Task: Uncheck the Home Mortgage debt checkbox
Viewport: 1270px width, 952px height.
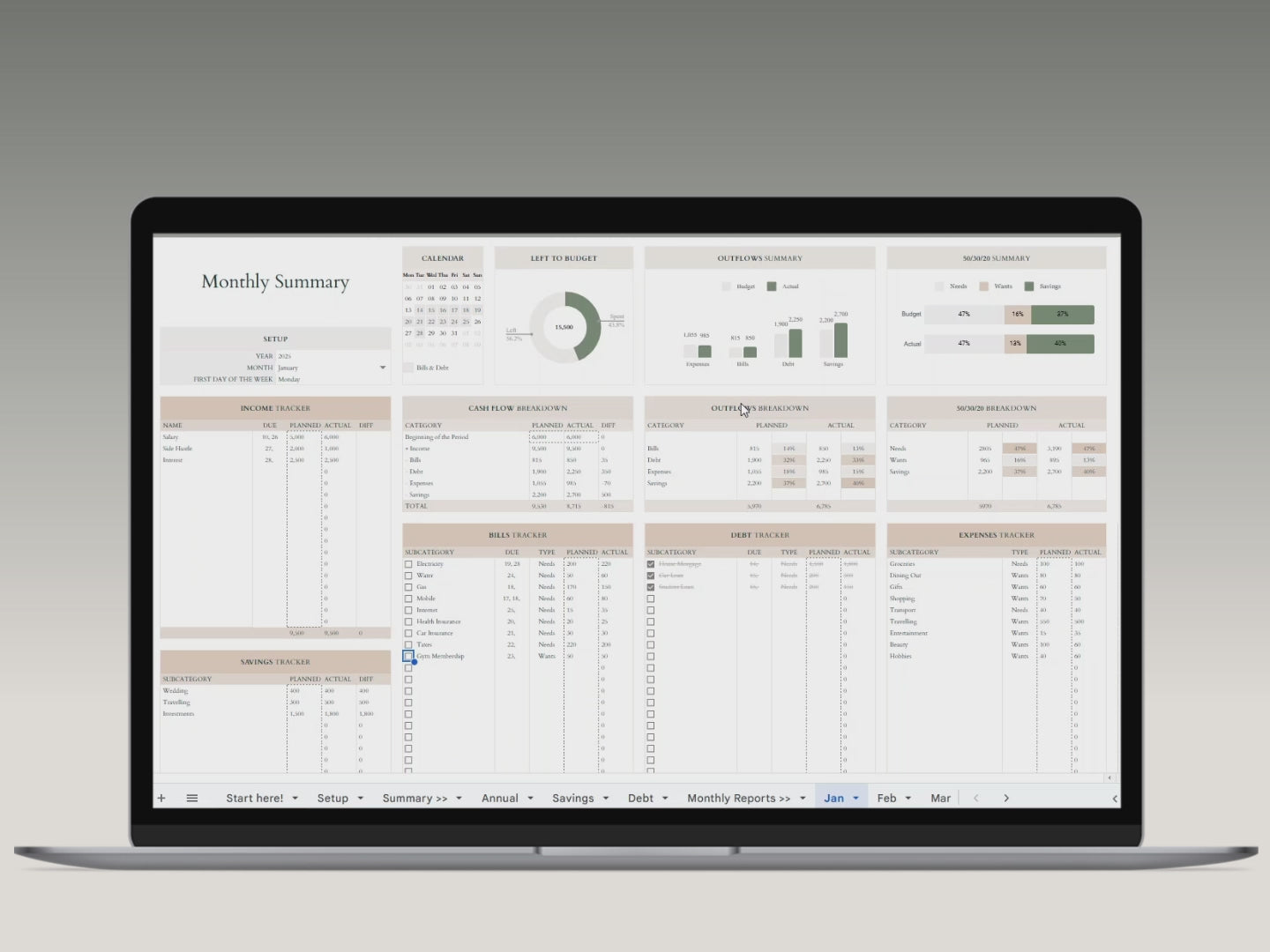Action: [x=651, y=564]
